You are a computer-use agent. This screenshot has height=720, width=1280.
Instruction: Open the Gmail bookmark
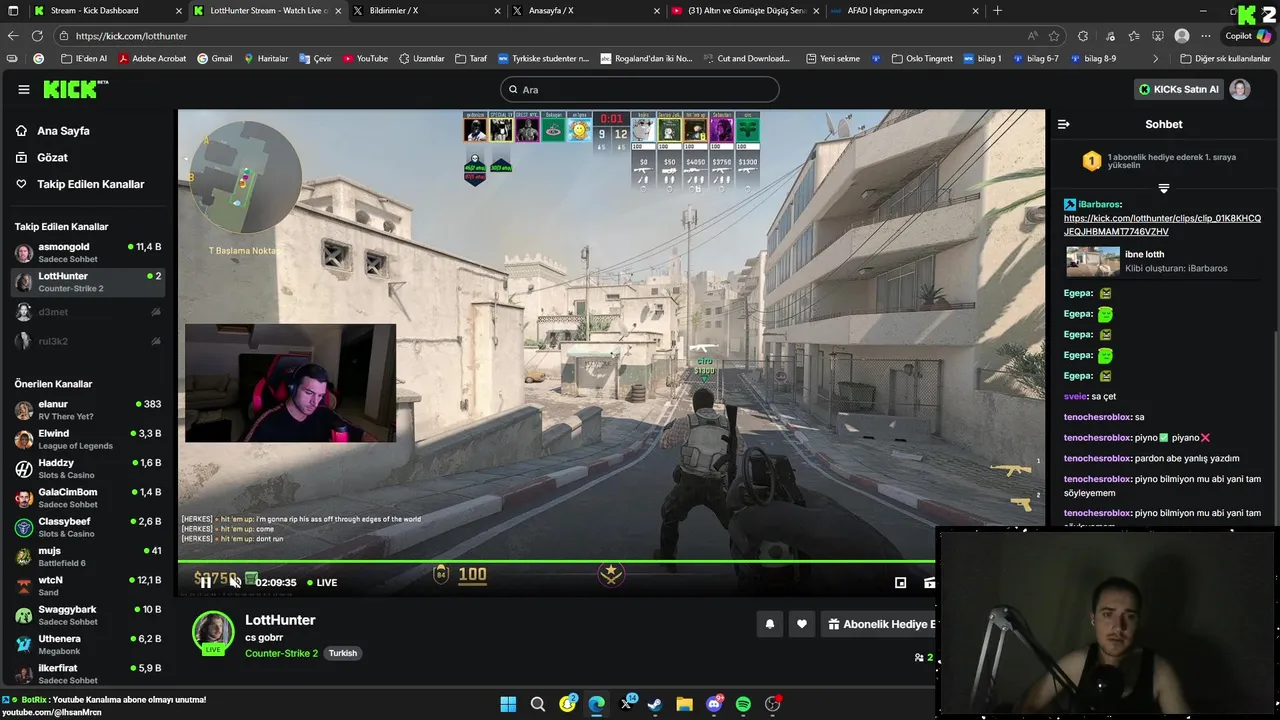click(x=215, y=58)
